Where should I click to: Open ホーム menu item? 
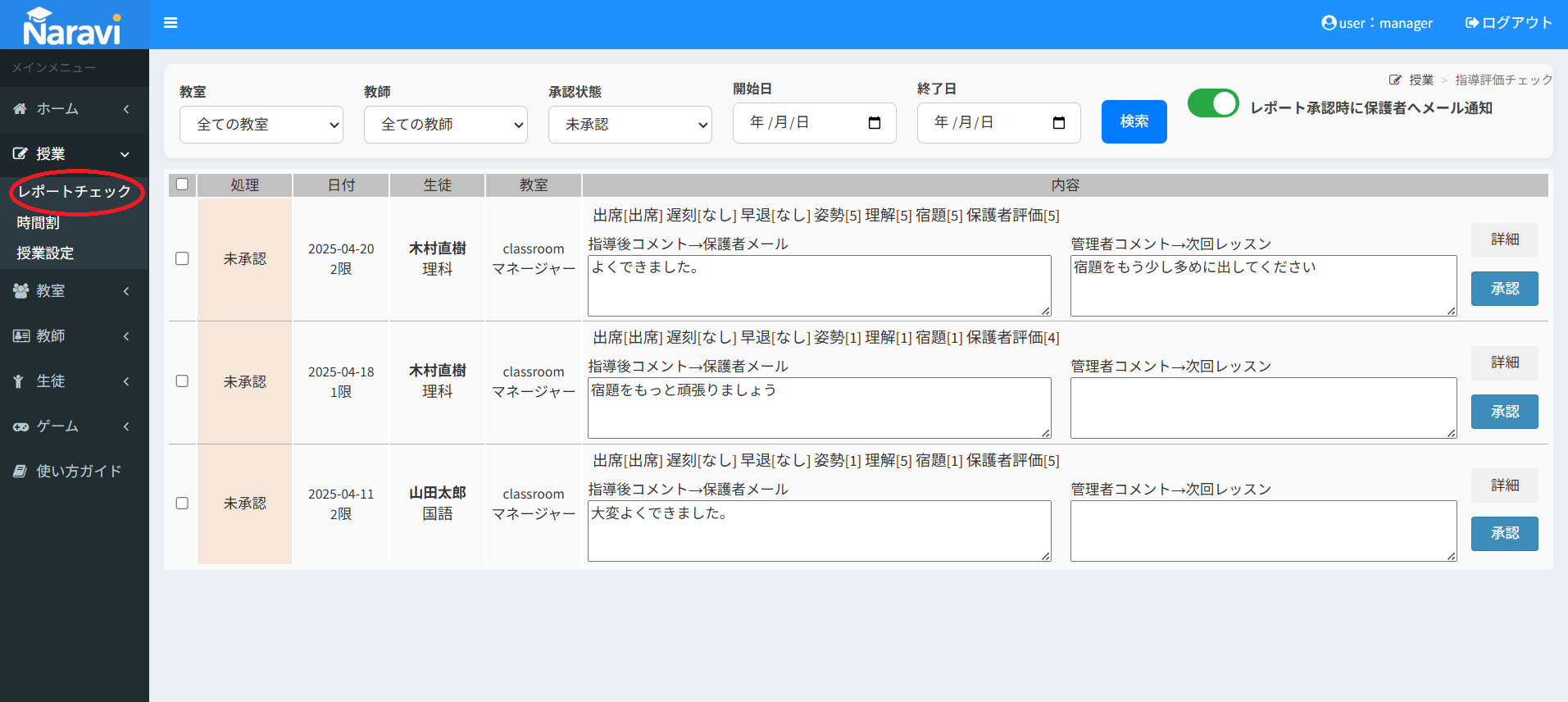tap(75, 109)
